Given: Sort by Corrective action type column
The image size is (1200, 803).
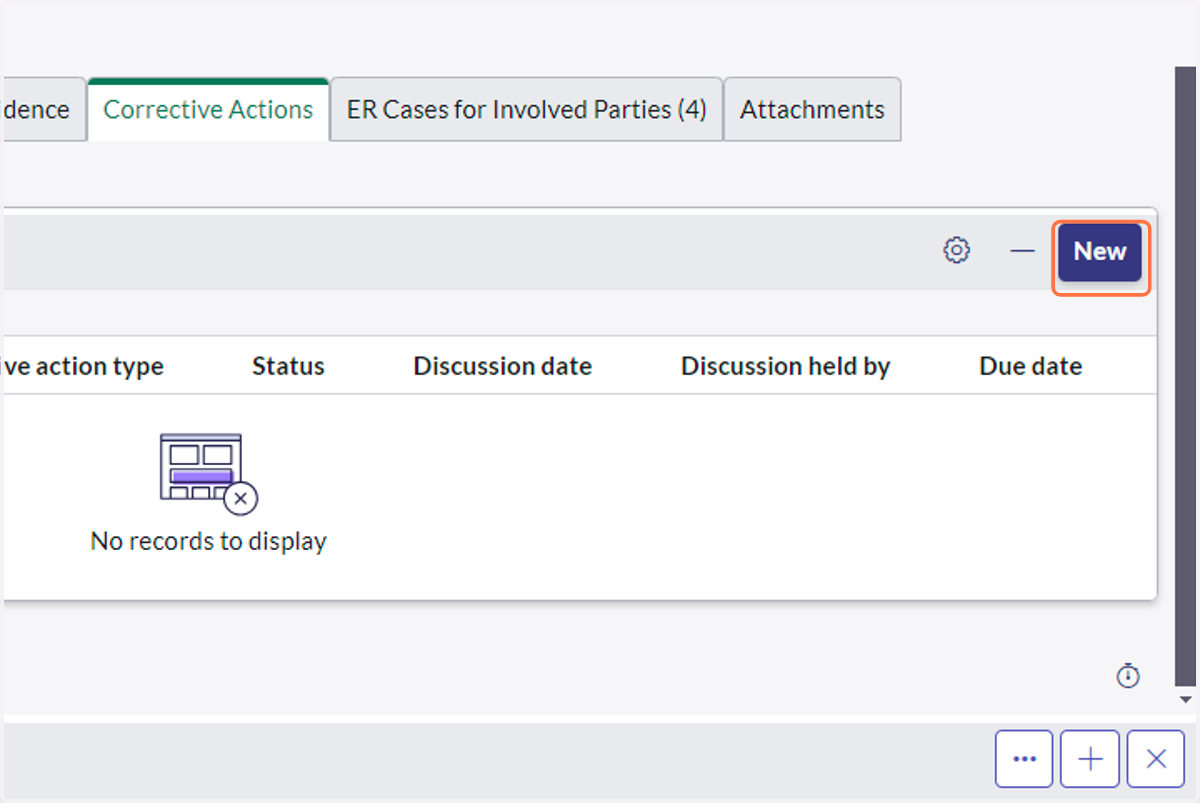Looking at the screenshot, I should pyautogui.click(x=82, y=366).
